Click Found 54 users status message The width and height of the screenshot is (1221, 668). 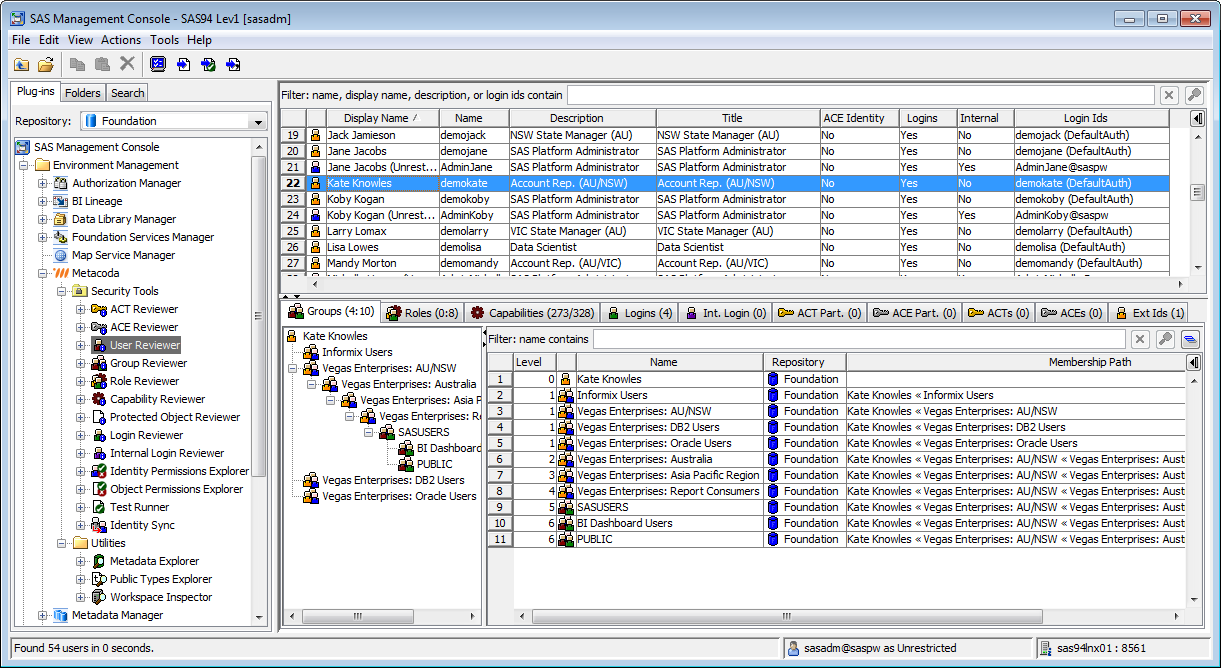[x=84, y=648]
